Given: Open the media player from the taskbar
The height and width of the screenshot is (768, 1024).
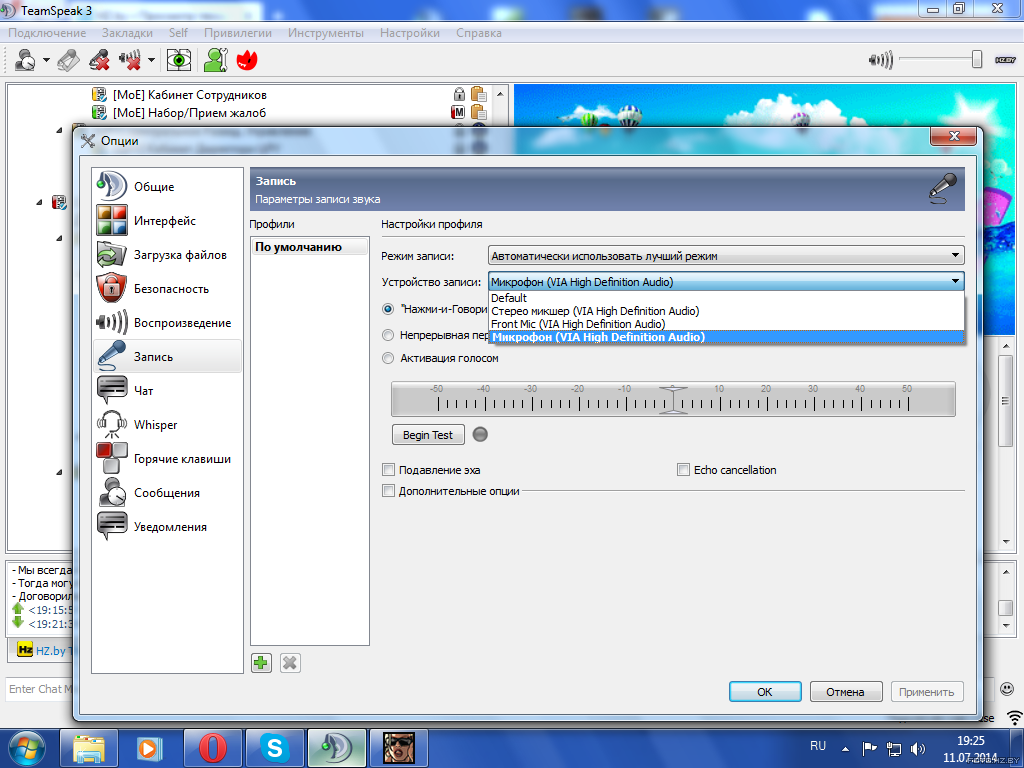Looking at the screenshot, I should click(x=150, y=748).
